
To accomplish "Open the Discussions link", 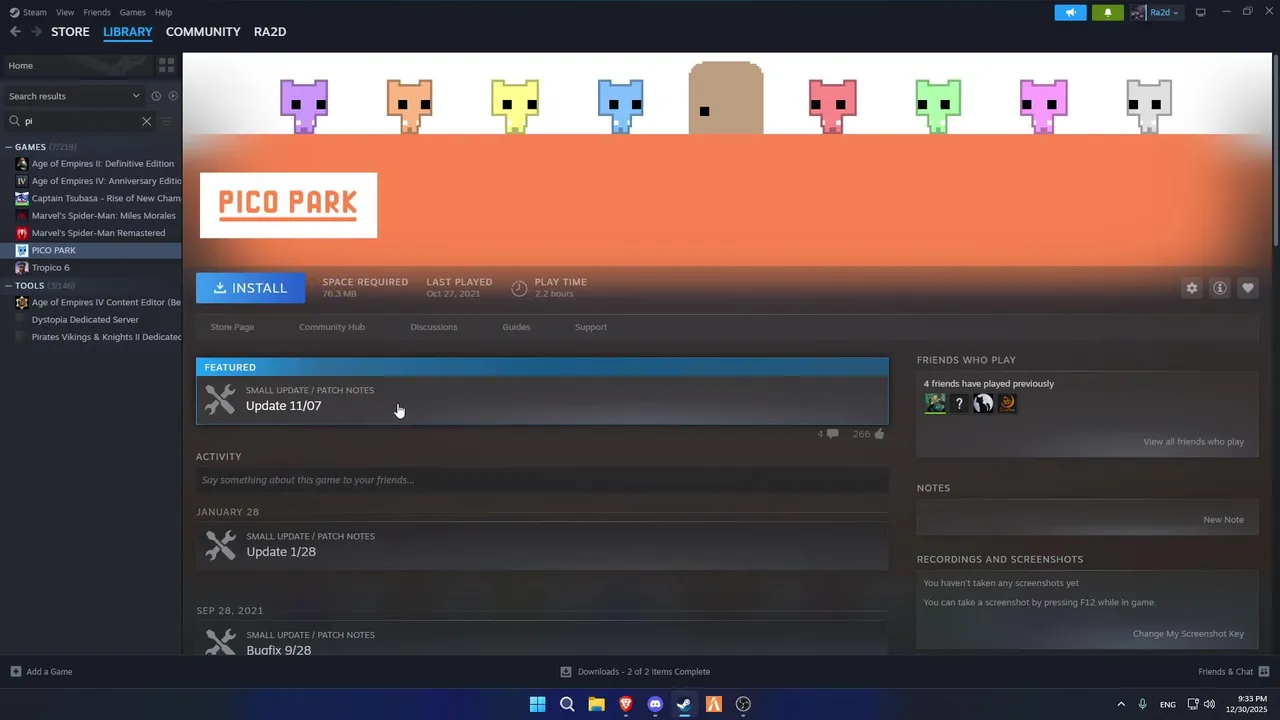I will [434, 327].
